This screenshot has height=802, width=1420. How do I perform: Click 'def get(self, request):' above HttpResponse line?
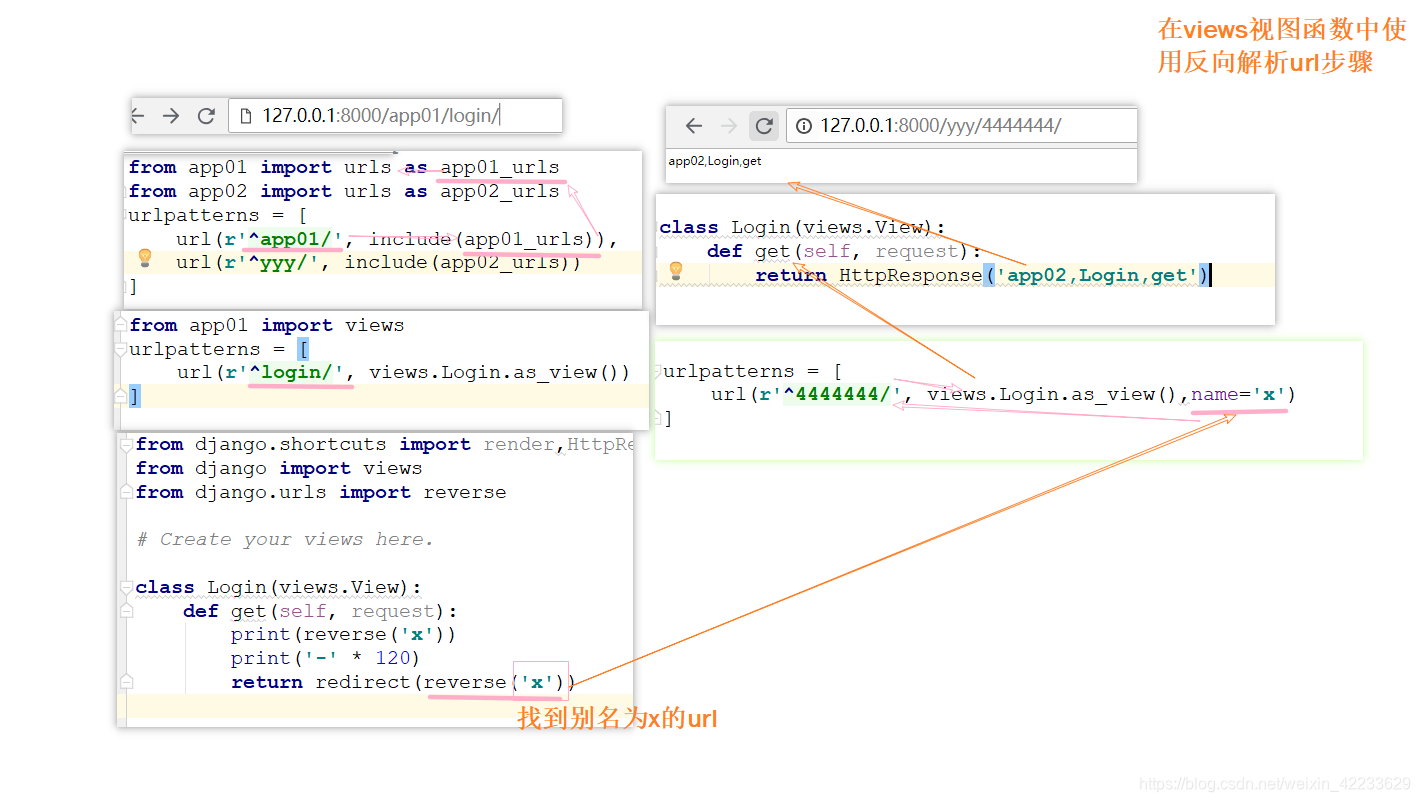(x=844, y=251)
